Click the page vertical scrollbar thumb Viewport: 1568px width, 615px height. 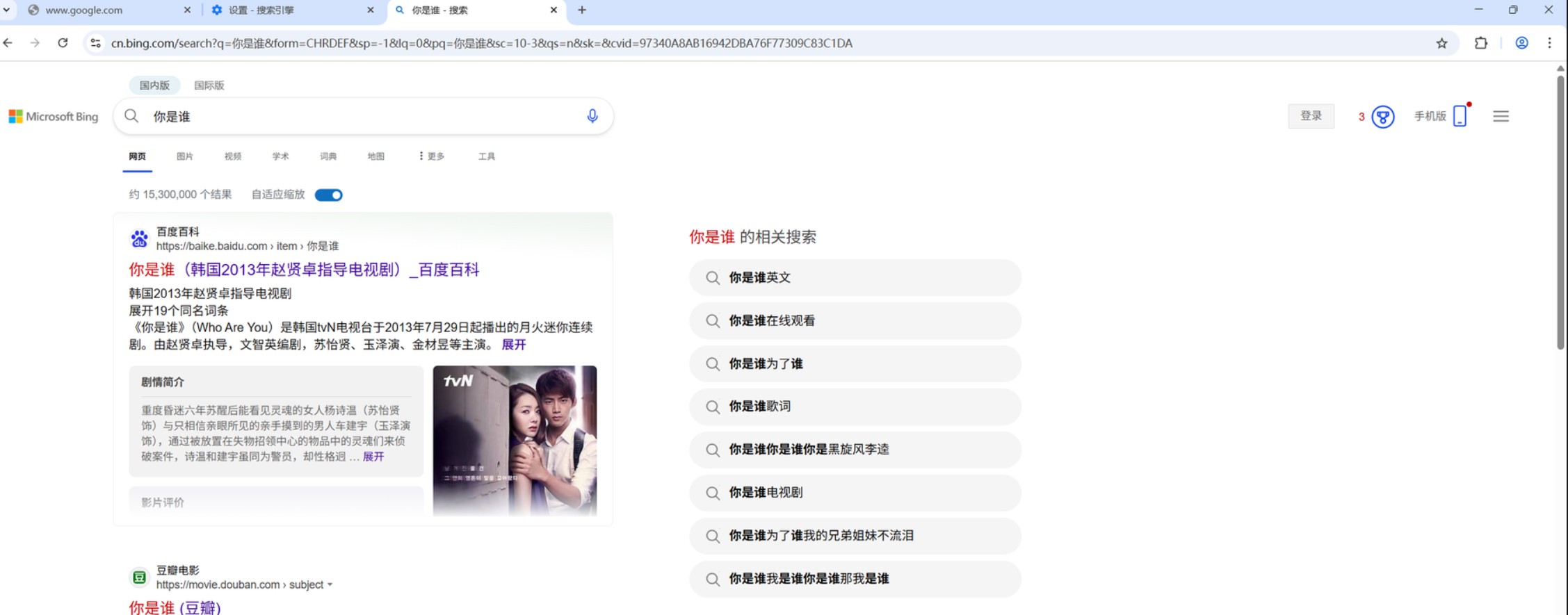(1560, 212)
